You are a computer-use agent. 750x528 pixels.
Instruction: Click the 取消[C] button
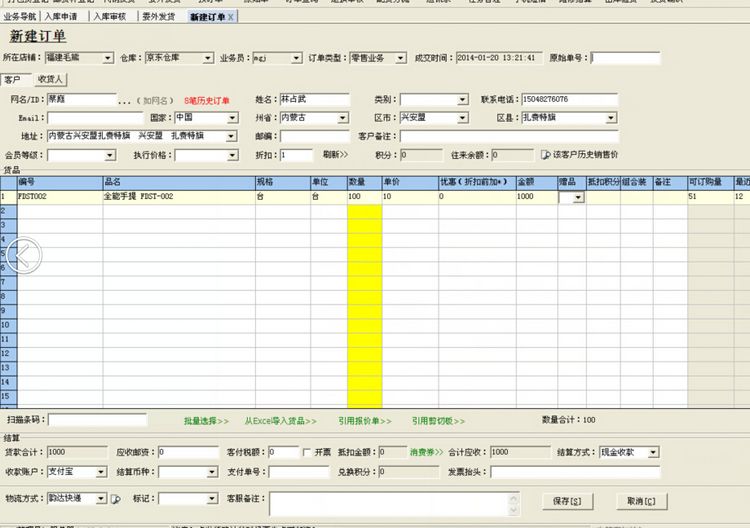click(x=641, y=500)
